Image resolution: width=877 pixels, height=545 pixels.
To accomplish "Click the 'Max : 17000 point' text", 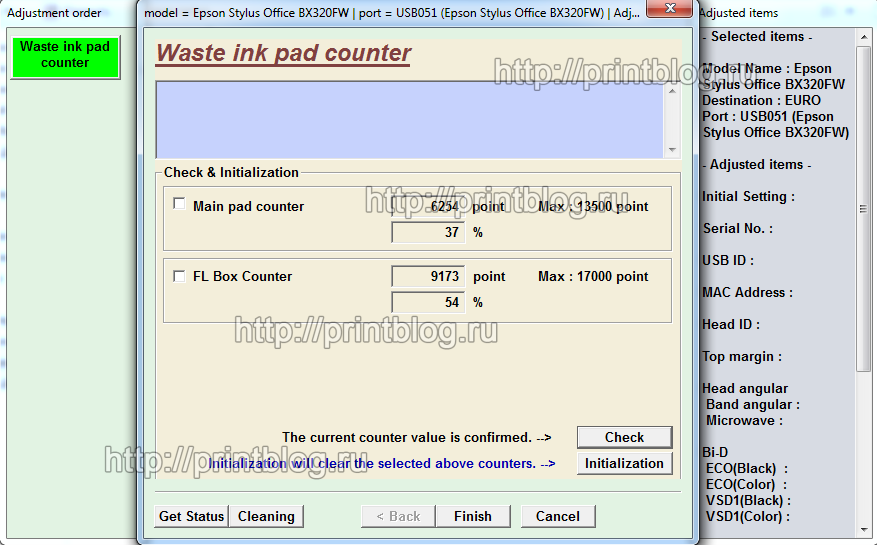I will pyautogui.click(x=593, y=276).
